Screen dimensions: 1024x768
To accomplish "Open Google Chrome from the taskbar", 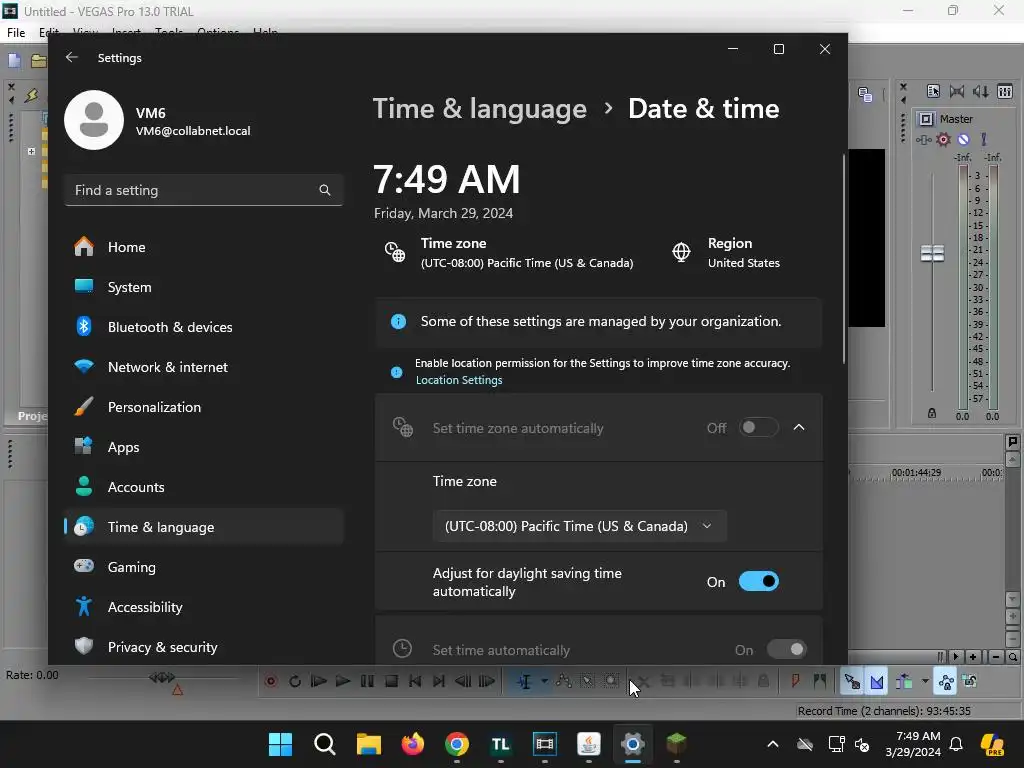I will coord(456,744).
